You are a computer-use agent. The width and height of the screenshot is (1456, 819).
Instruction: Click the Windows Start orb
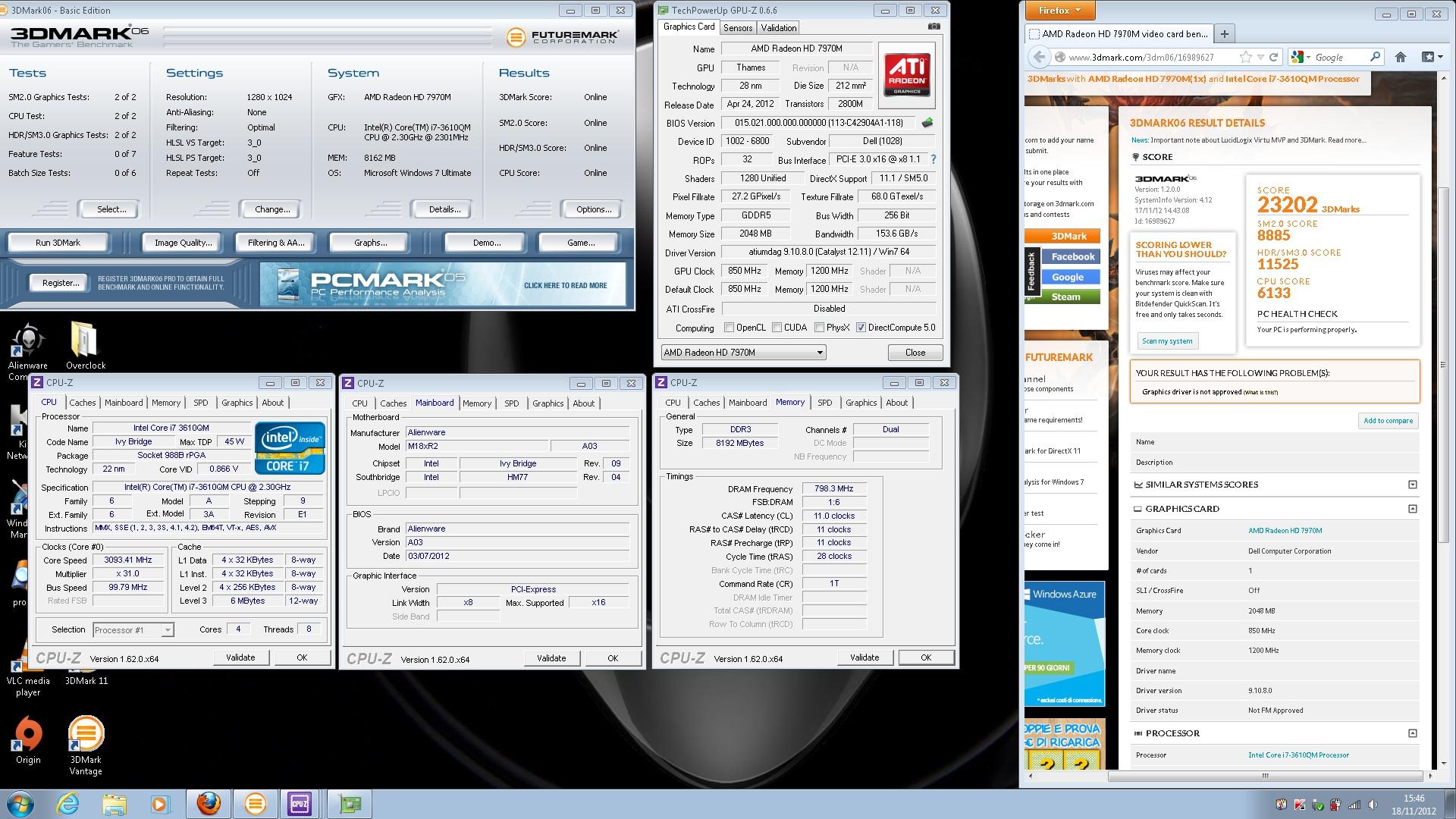coord(20,804)
